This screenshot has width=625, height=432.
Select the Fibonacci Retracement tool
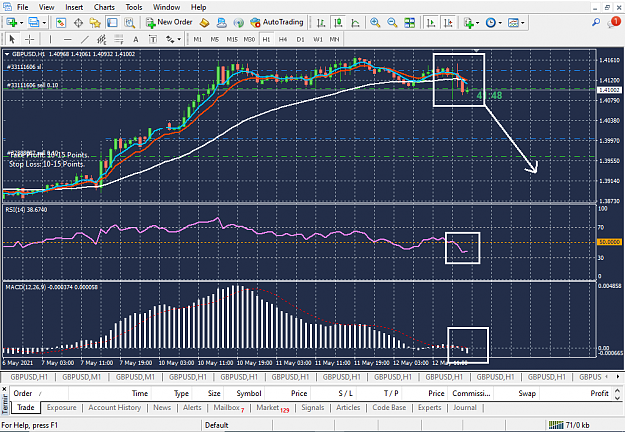[119, 39]
